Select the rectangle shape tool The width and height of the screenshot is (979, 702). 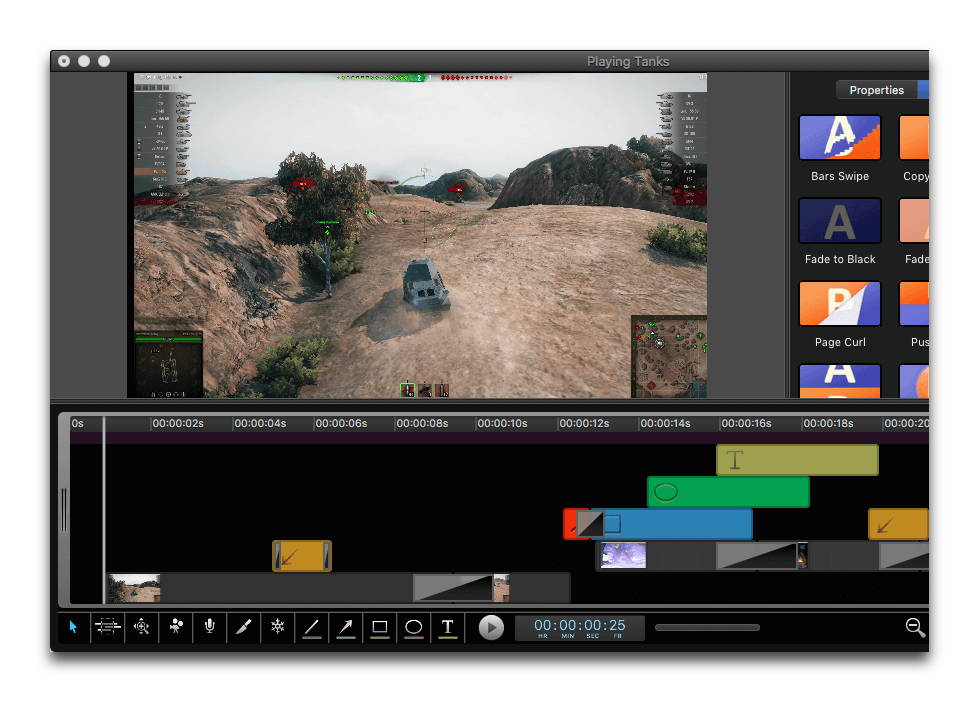tap(380, 627)
